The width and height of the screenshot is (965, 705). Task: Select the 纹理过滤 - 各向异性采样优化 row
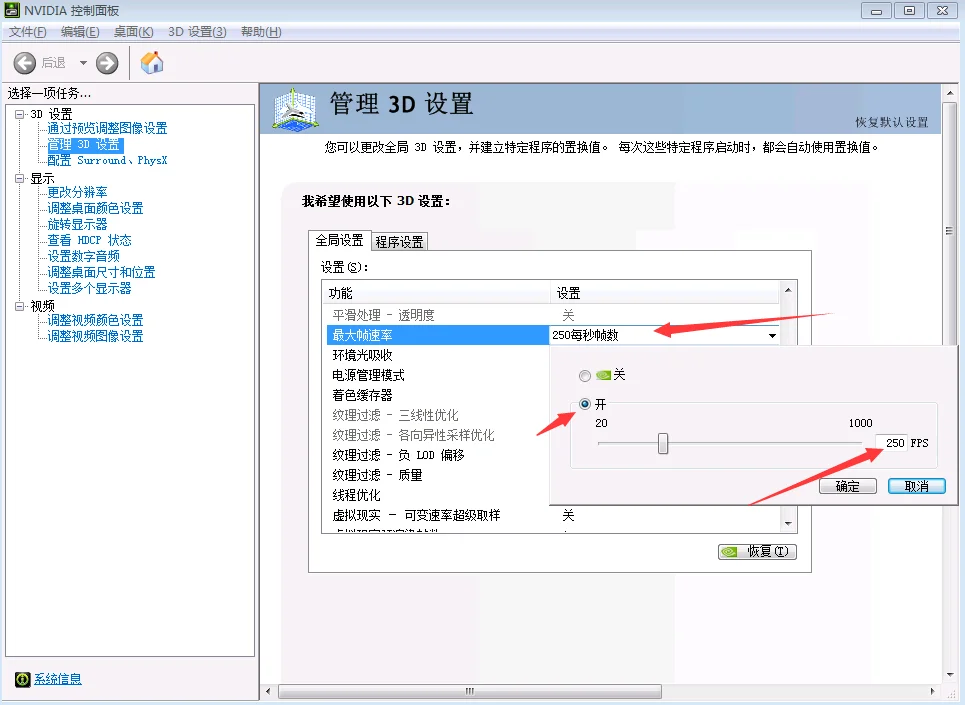[x=437, y=435]
